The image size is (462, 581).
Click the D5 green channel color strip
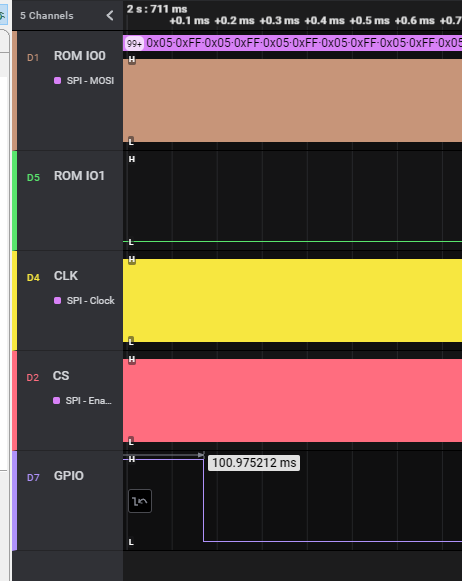(15, 200)
